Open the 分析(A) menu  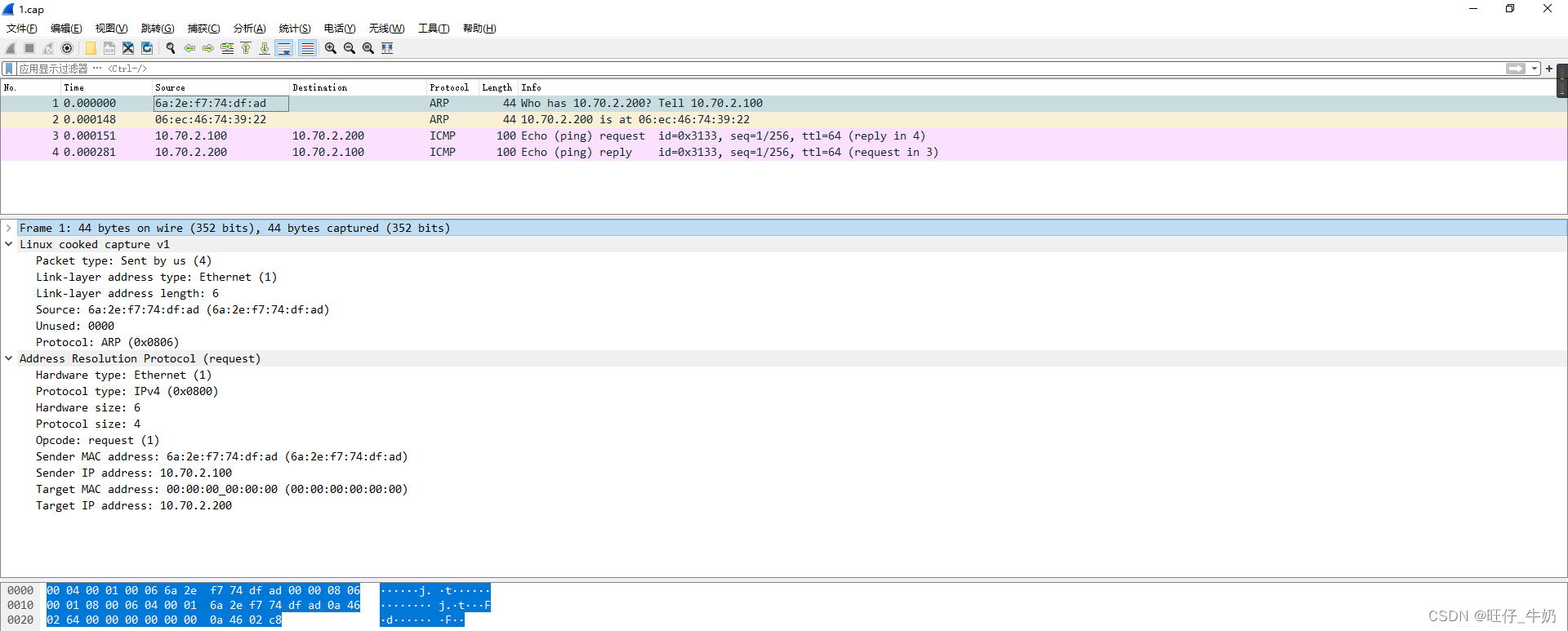249,29
